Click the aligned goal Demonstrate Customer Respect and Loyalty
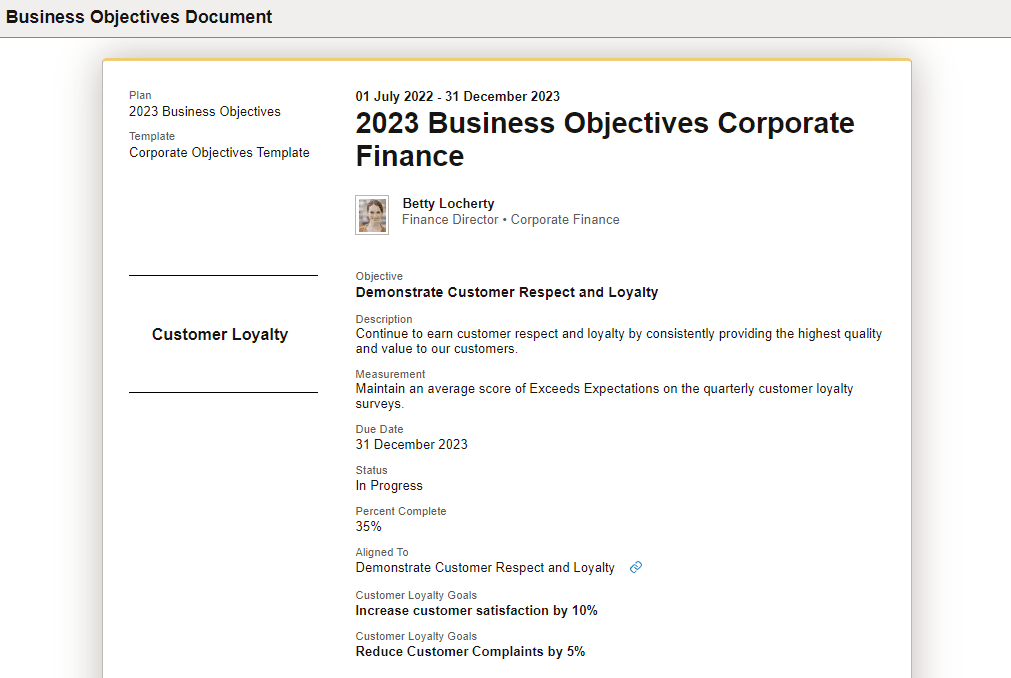The height and width of the screenshot is (678, 1011). click(485, 567)
